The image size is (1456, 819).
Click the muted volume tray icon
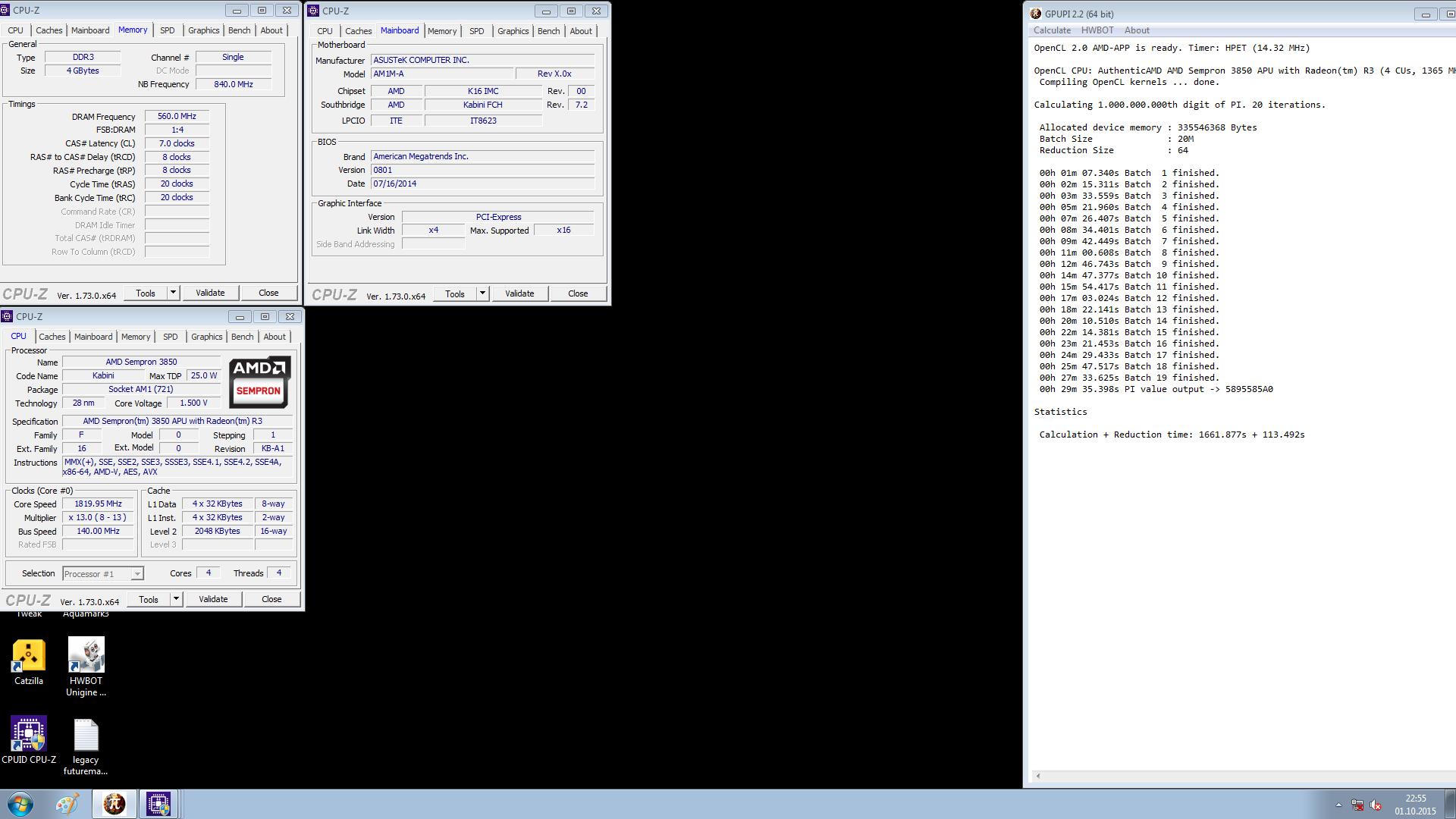coord(1376,805)
